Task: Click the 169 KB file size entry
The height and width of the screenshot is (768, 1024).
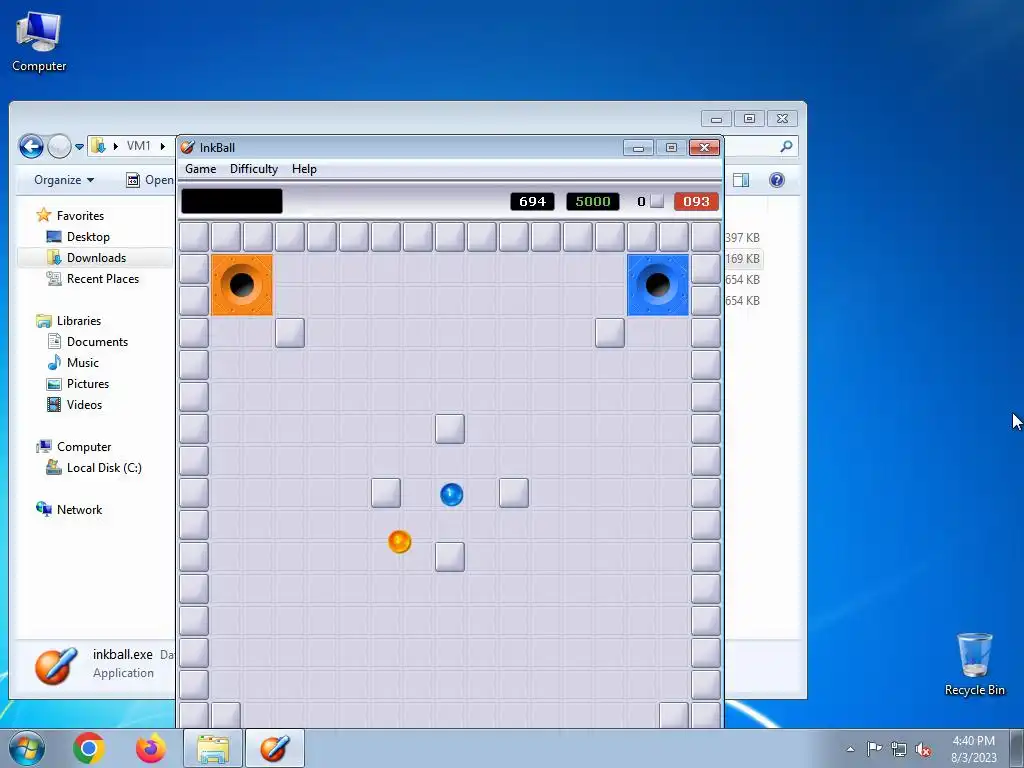Action: 743,259
